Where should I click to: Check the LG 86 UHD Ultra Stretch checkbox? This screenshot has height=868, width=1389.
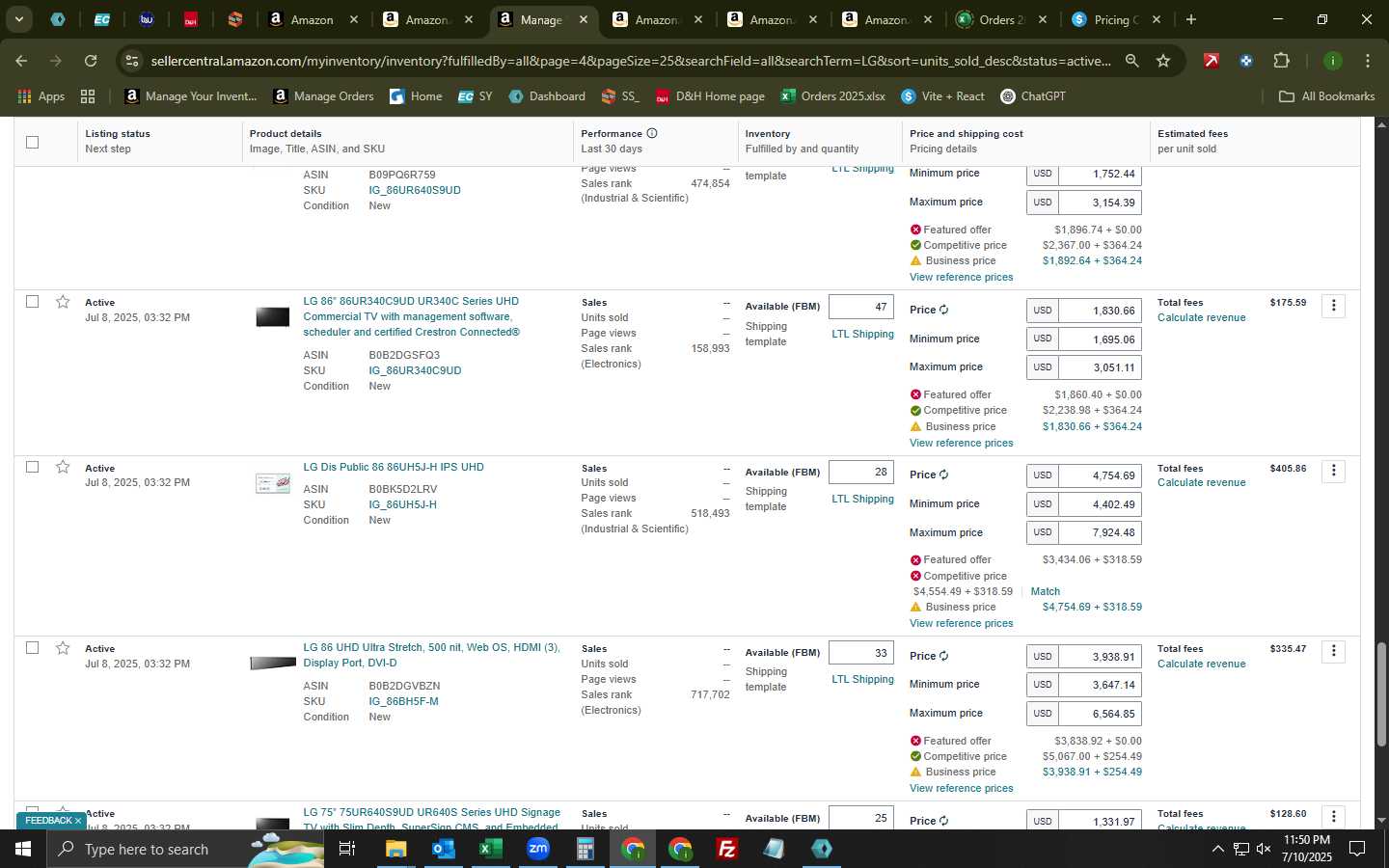point(32,648)
